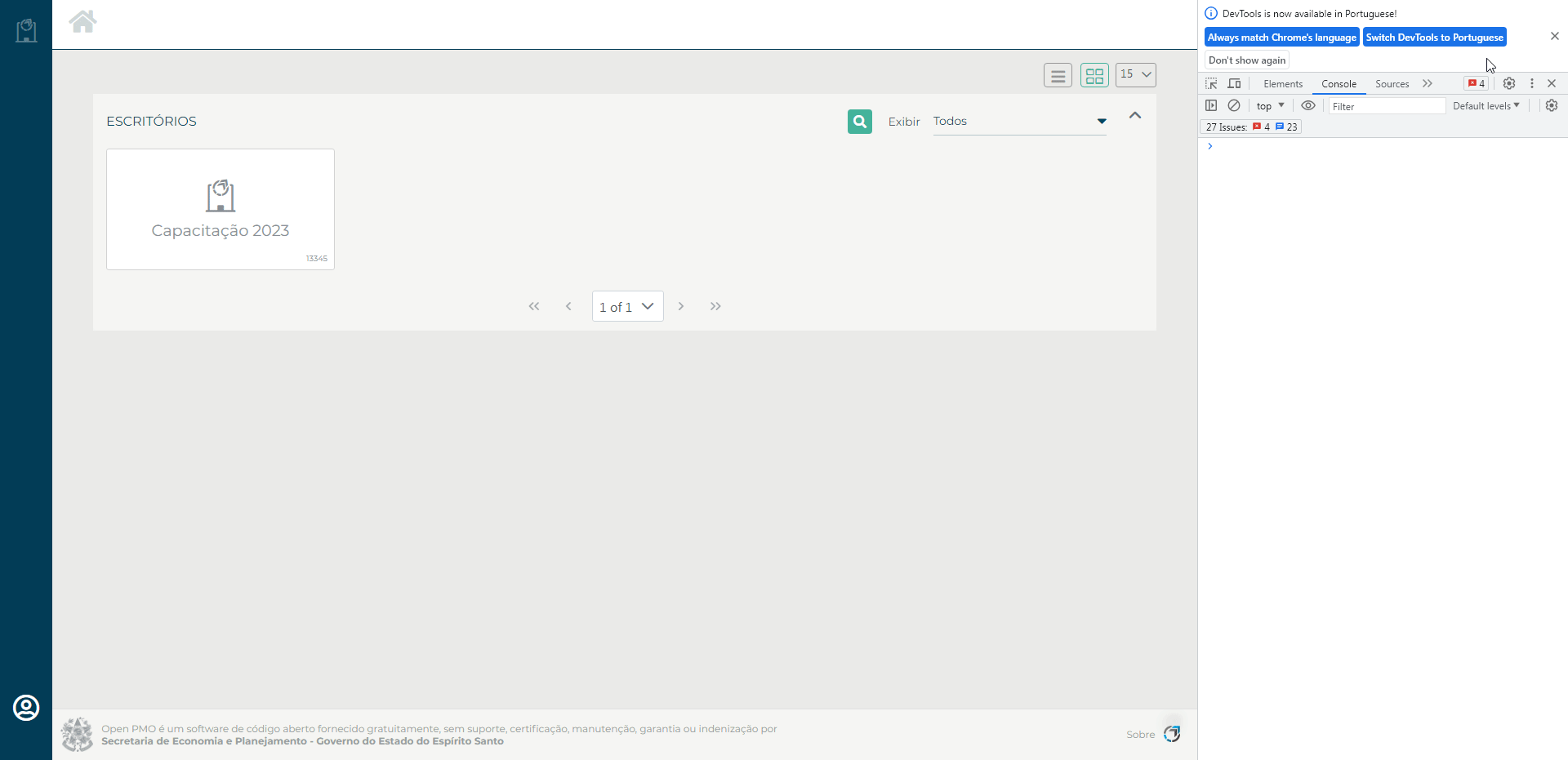Viewport: 1568px width, 760px height.
Task: Switch to the Elements tab
Action: pyautogui.click(x=1282, y=83)
